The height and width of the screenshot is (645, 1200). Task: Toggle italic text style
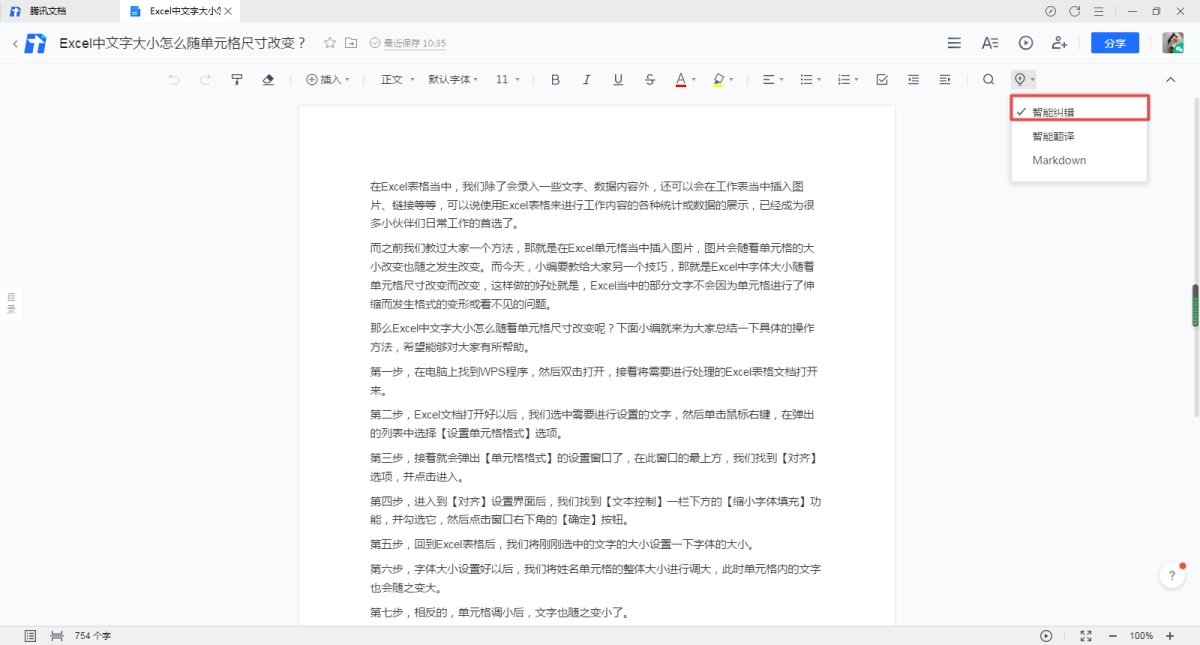click(586, 79)
